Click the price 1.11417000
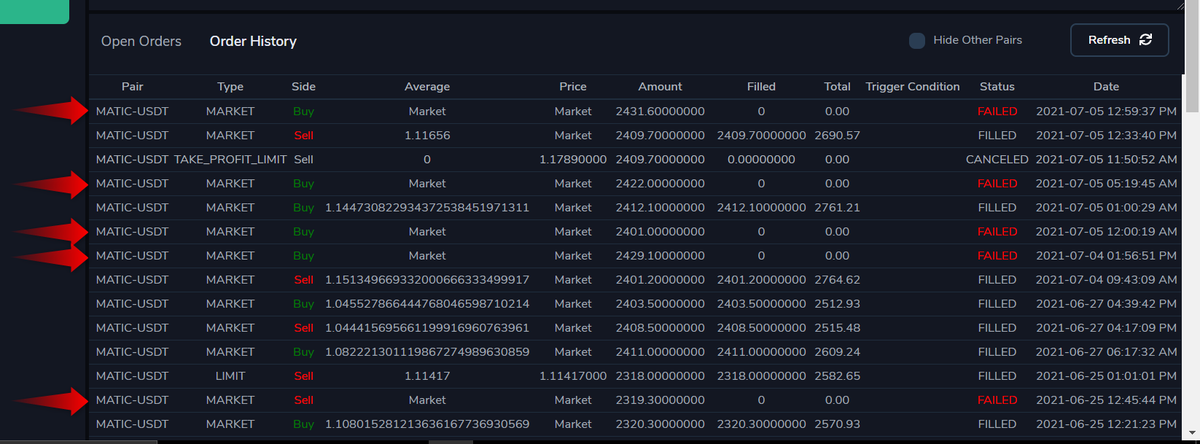The height and width of the screenshot is (444, 1200). coord(573,375)
